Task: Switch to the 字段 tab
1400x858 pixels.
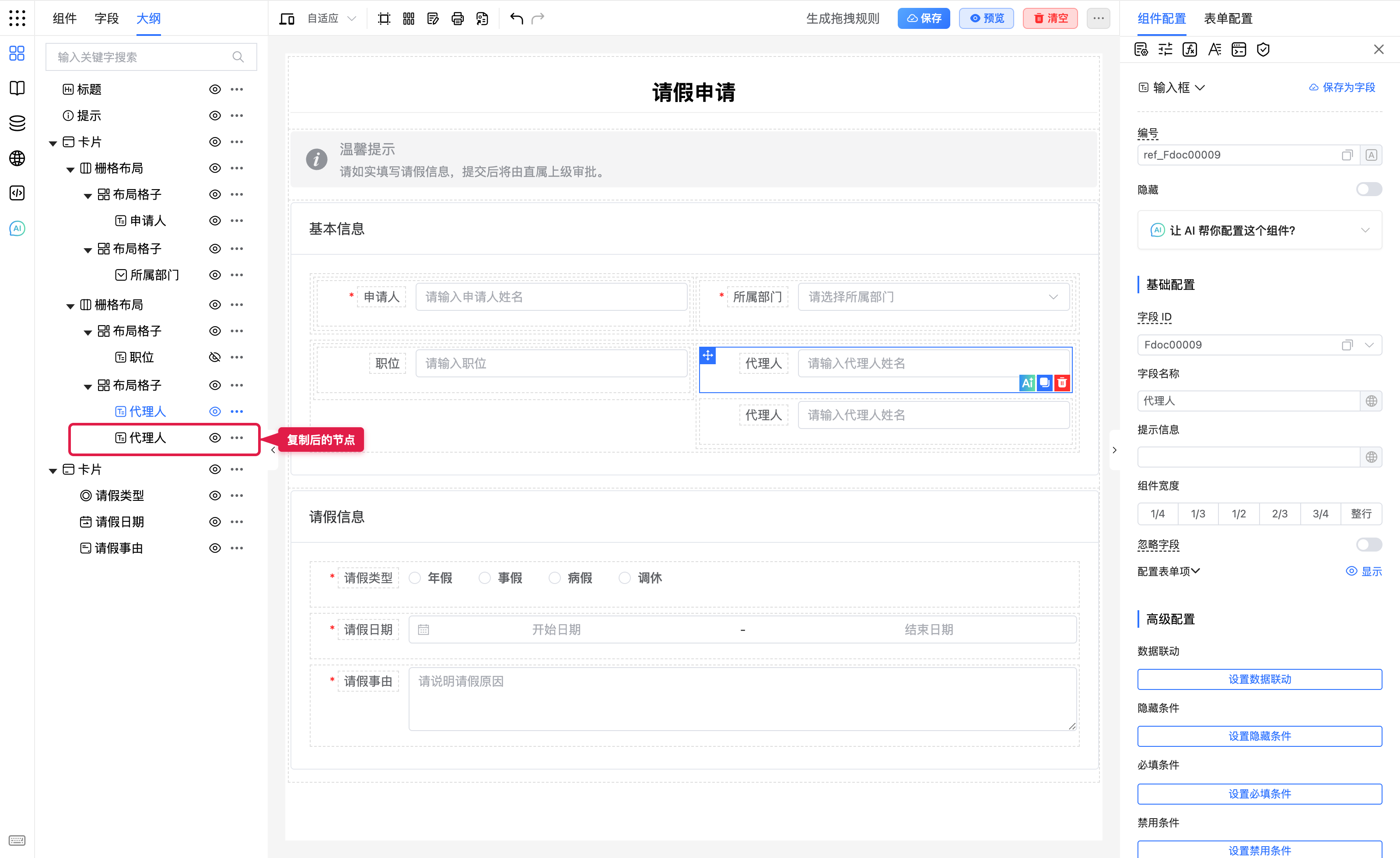Action: click(106, 18)
